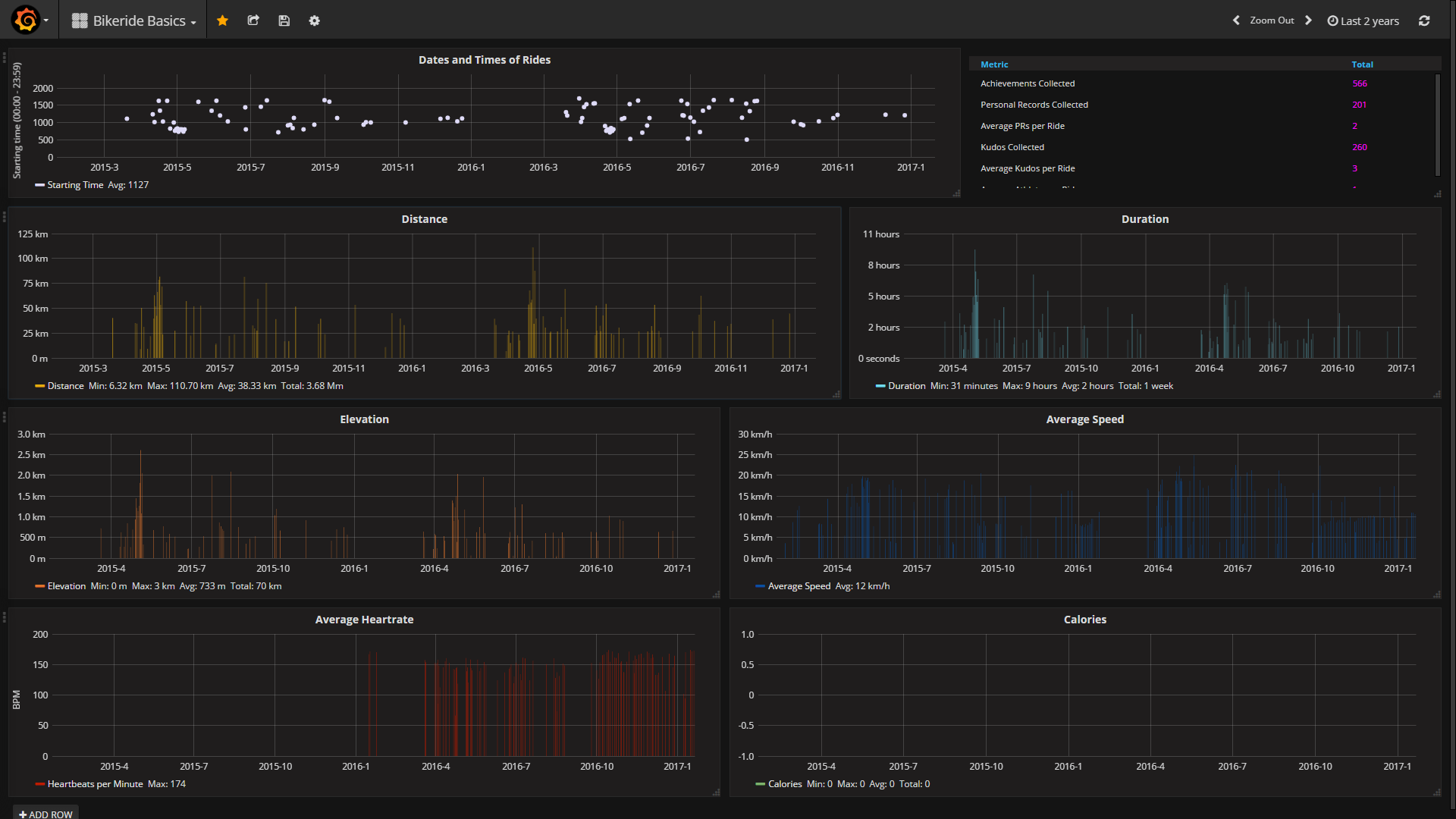Click the ADD ROW button
This screenshot has height=819, width=1456.
pos(45,814)
